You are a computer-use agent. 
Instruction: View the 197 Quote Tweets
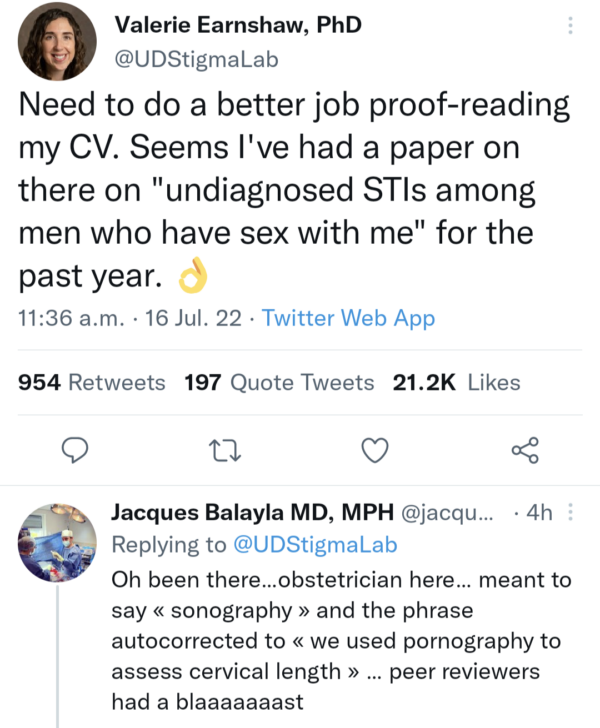click(279, 382)
